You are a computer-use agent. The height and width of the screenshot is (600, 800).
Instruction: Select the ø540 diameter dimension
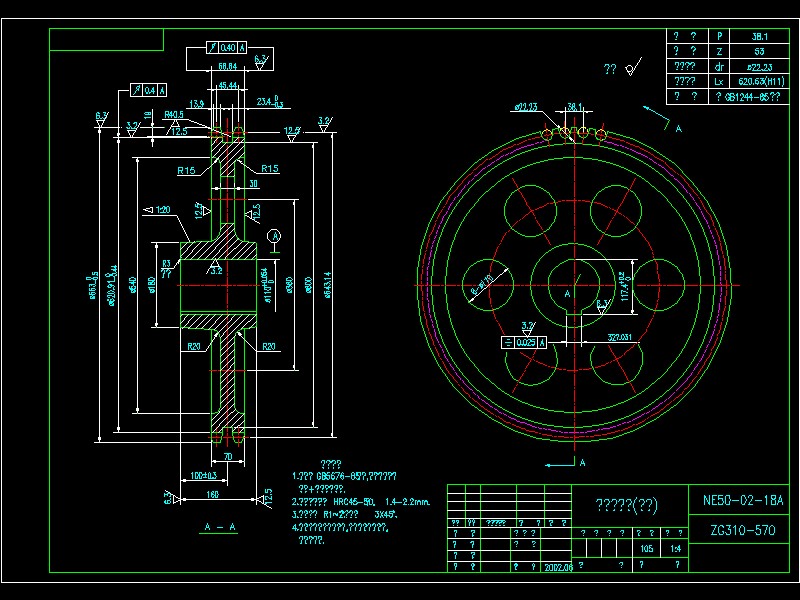coord(133,285)
